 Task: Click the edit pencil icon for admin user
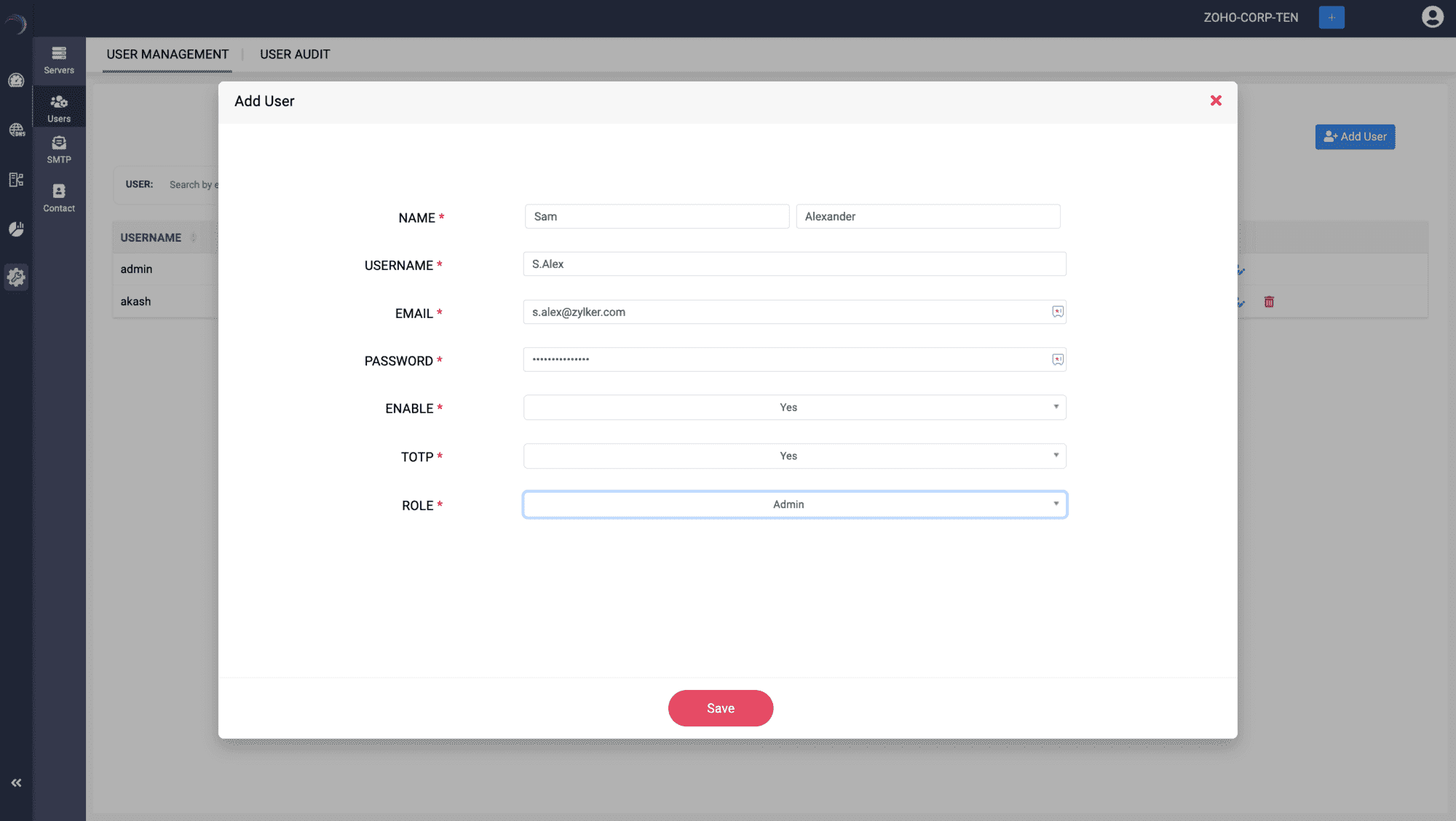tap(1241, 271)
